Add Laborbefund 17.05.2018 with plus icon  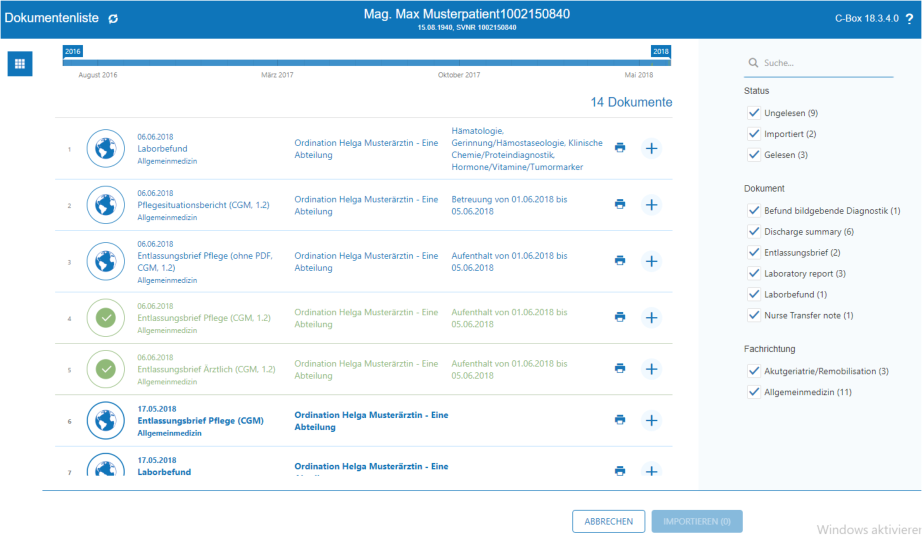[651, 470]
